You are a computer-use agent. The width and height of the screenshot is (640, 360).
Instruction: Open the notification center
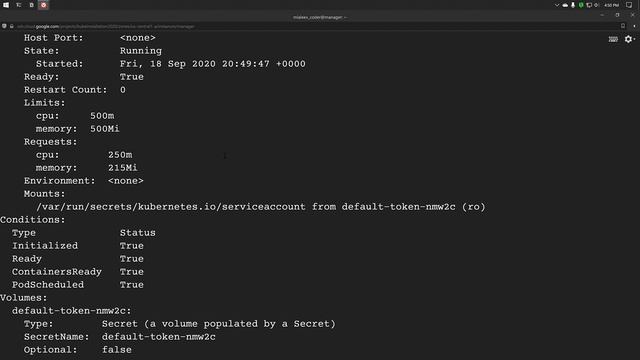(x=629, y=5)
